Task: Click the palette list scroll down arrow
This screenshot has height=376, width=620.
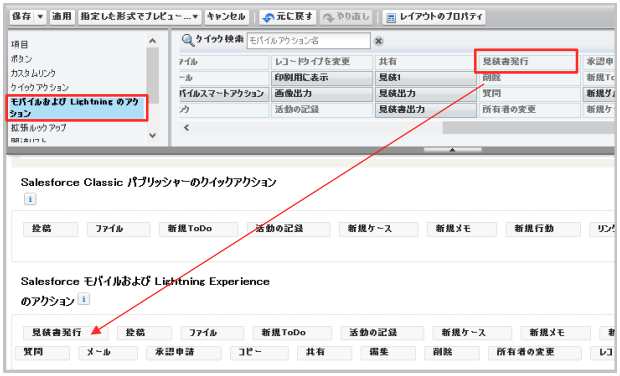Action: [x=153, y=135]
